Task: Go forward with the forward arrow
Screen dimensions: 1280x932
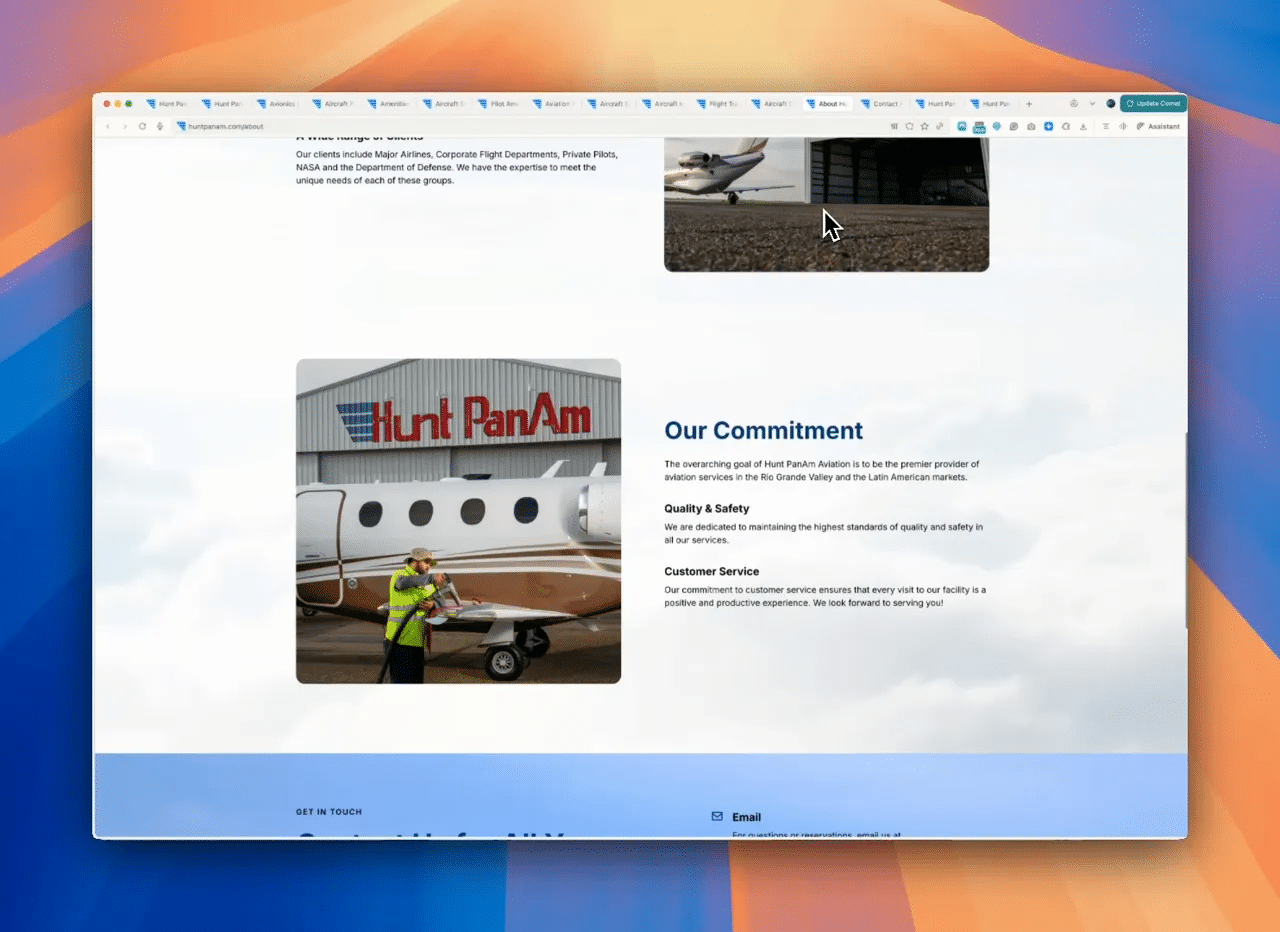Action: click(124, 126)
